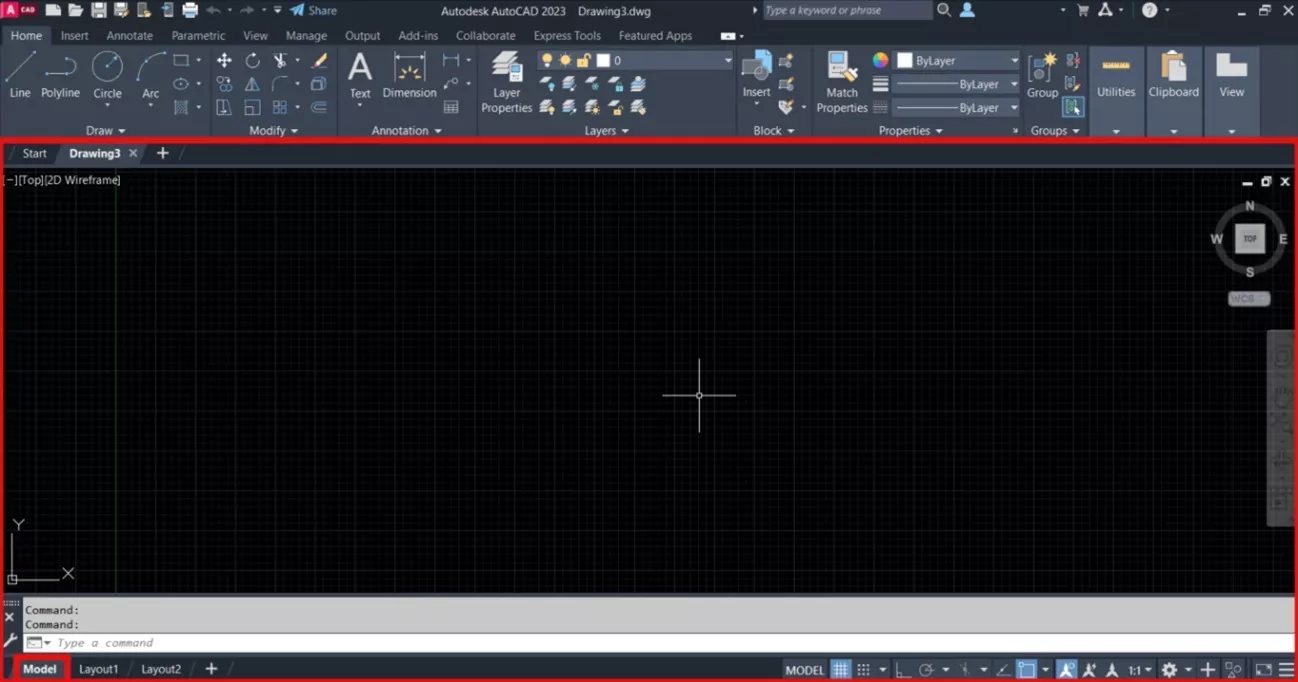
Task: Open the Layer Properties manager
Action: click(x=507, y=82)
